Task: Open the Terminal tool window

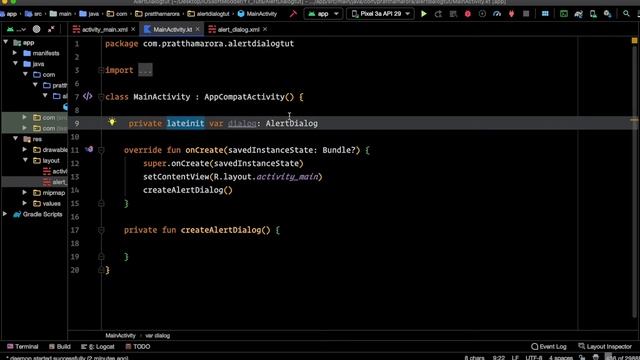Action: 23,347
